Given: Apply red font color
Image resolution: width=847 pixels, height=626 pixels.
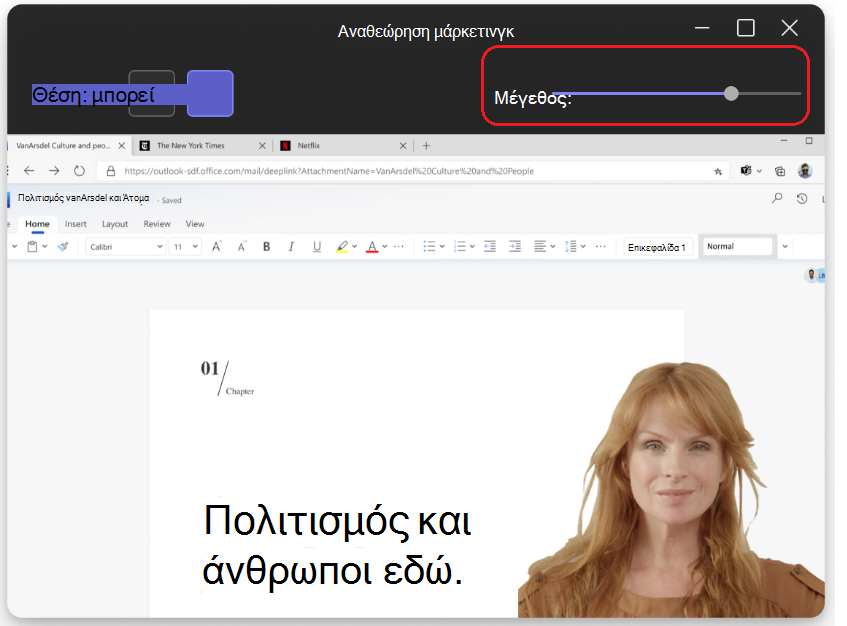Looking at the screenshot, I should (x=372, y=247).
